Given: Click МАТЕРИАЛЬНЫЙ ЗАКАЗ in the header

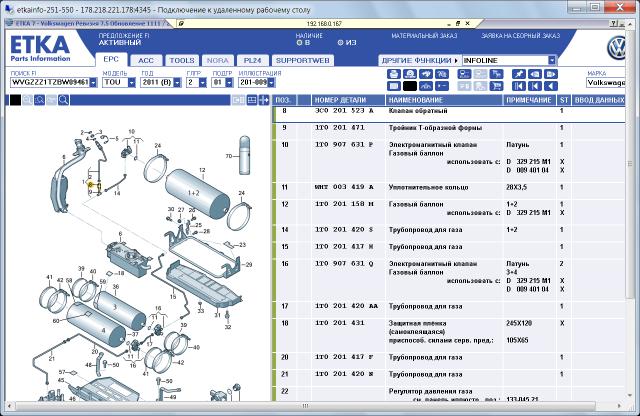Looking at the screenshot, I should tap(424, 36).
